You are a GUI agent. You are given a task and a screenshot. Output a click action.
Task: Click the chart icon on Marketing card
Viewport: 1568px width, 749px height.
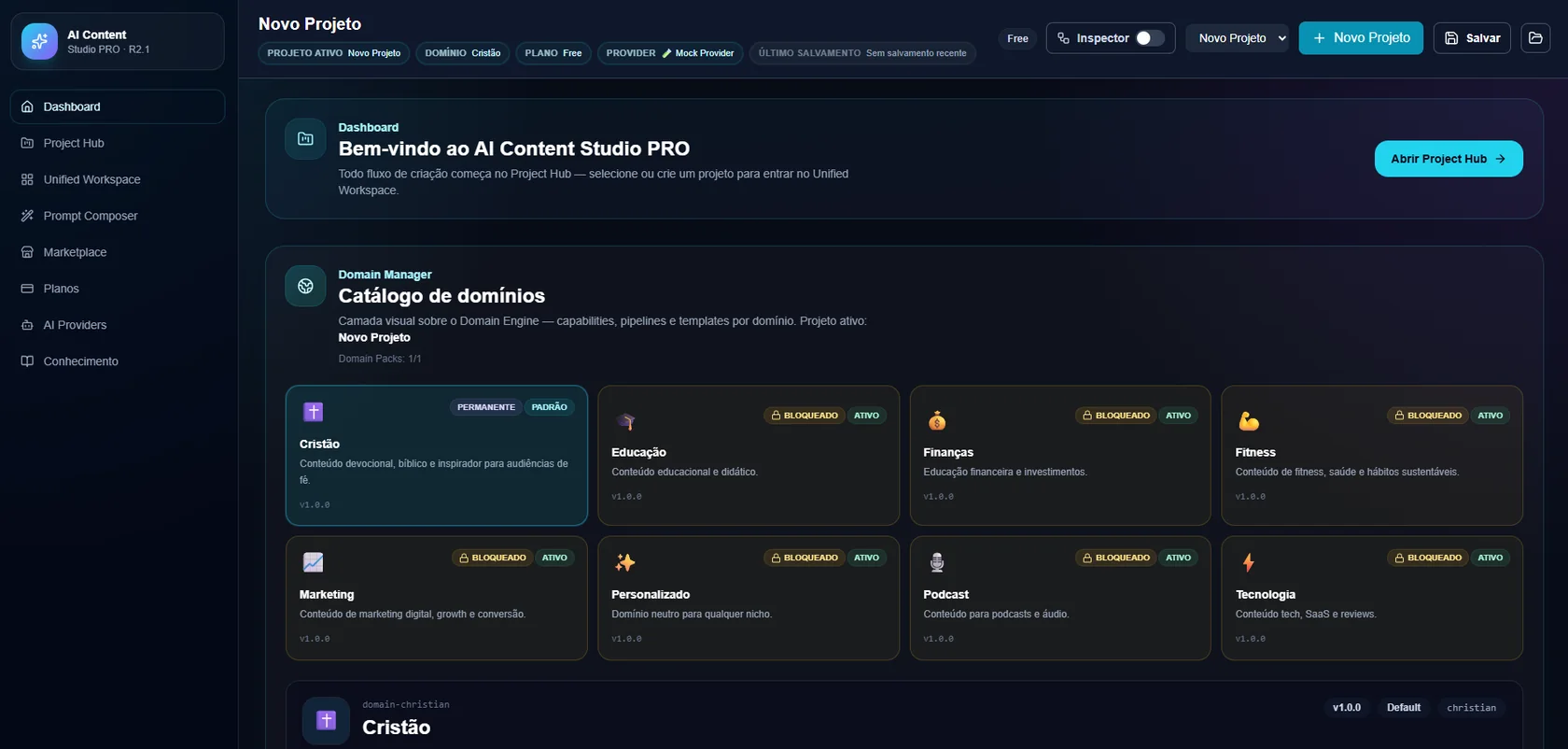pos(314,562)
